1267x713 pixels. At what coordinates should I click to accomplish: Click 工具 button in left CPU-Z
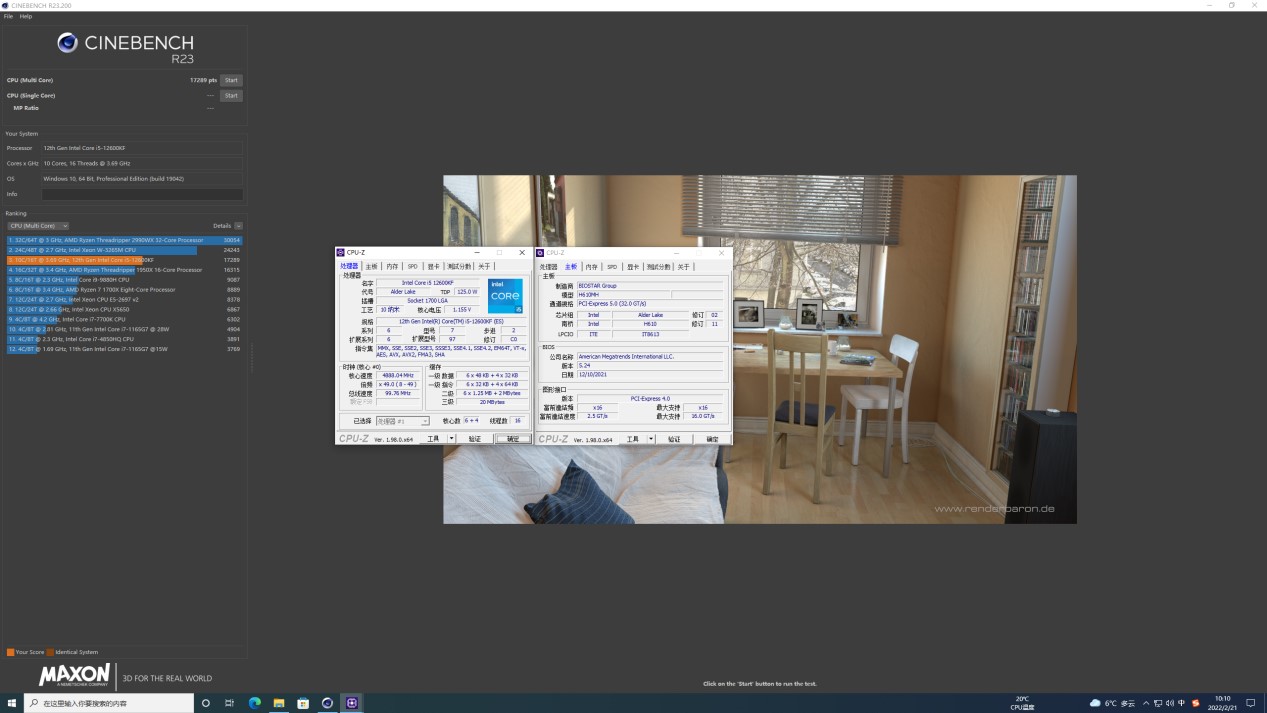point(433,439)
